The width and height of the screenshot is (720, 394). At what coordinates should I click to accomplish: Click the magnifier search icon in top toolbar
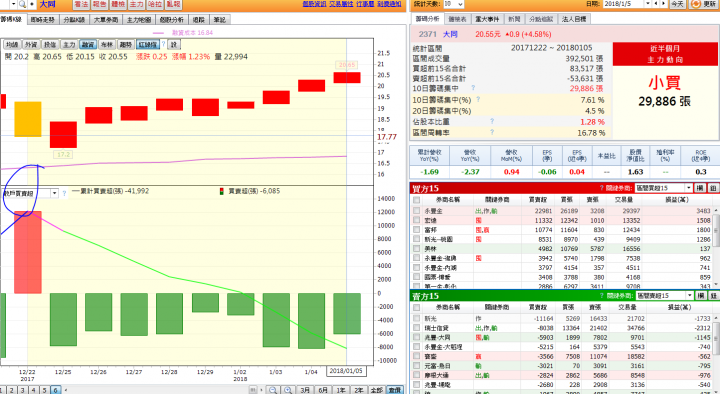[x=22, y=4]
